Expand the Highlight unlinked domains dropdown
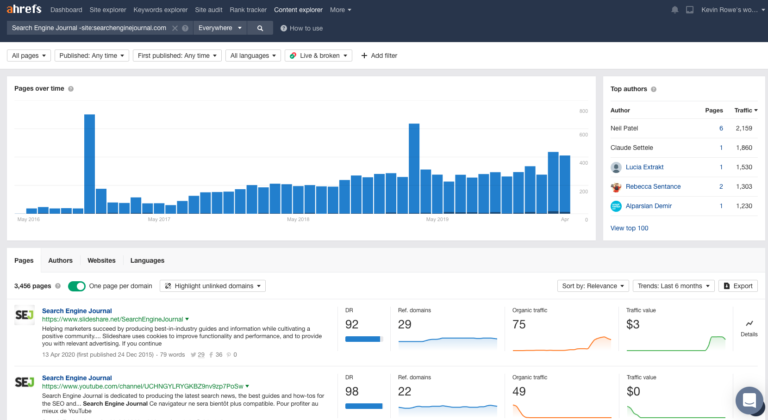This screenshot has height=420, width=768. point(213,286)
